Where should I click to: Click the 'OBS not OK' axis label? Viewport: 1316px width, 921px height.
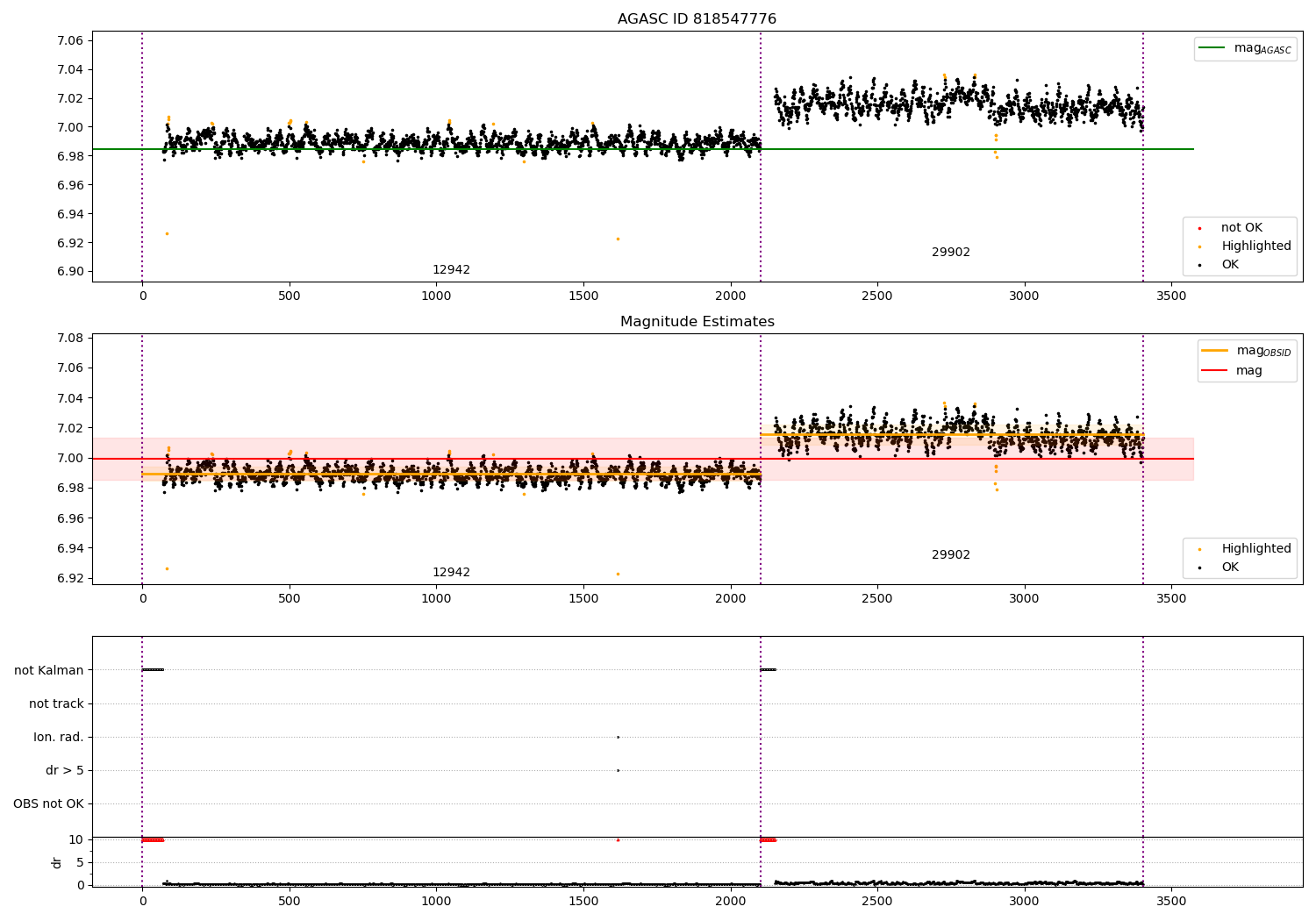(x=49, y=804)
